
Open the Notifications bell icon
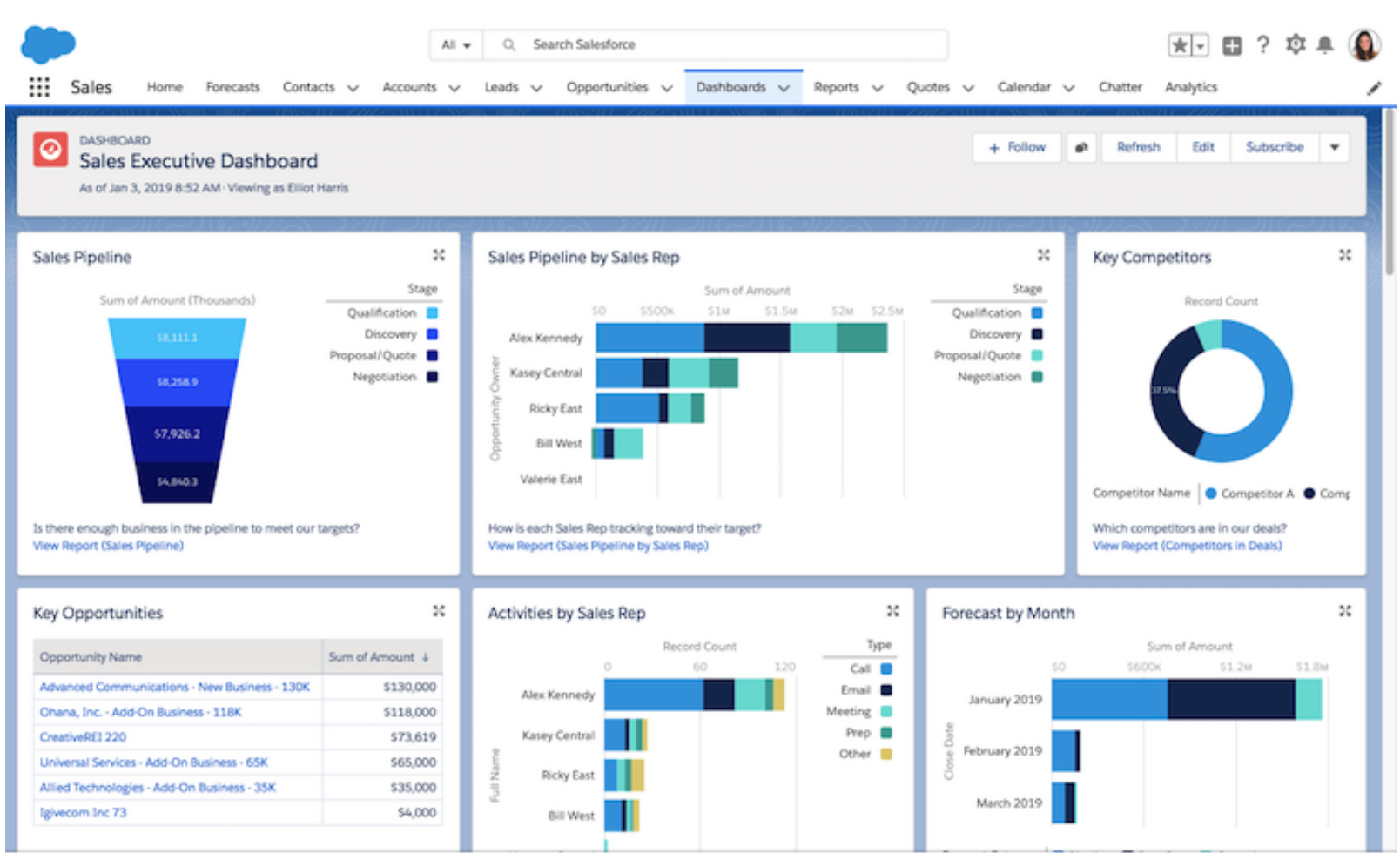pyautogui.click(x=1325, y=44)
